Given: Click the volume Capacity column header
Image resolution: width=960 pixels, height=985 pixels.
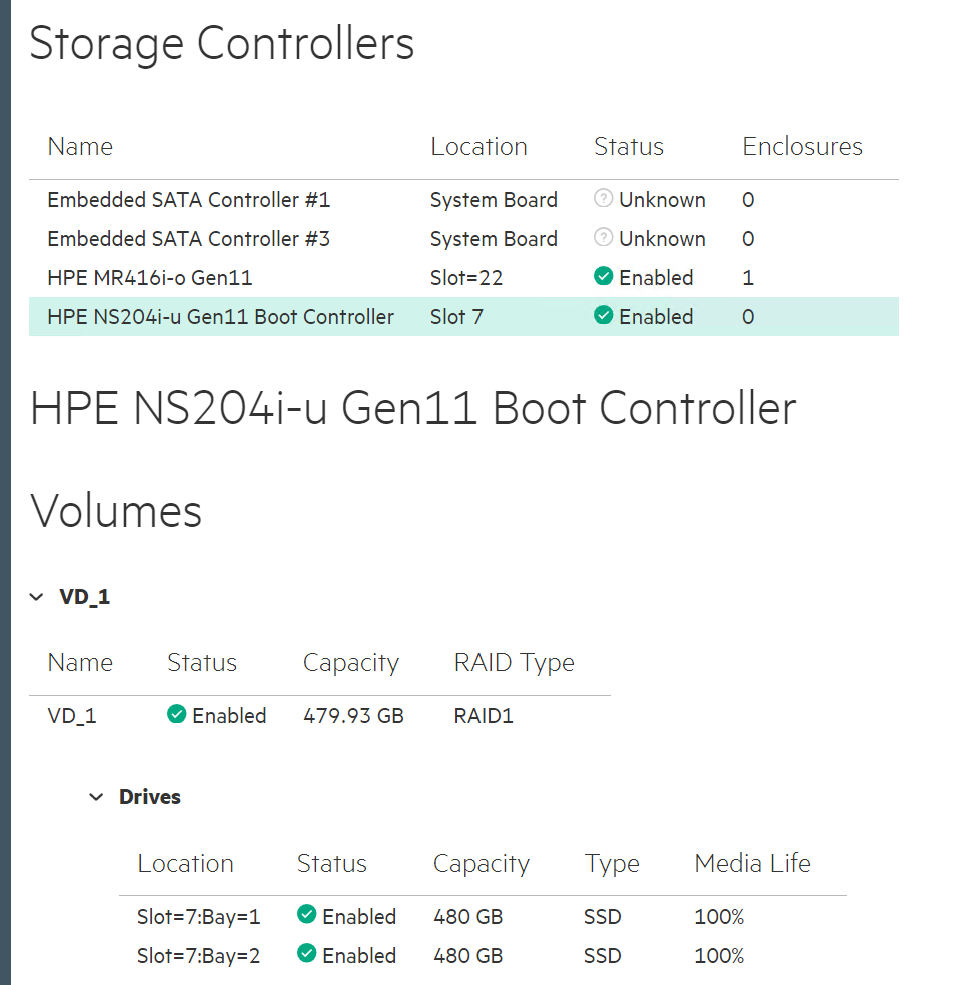Looking at the screenshot, I should click(351, 663).
